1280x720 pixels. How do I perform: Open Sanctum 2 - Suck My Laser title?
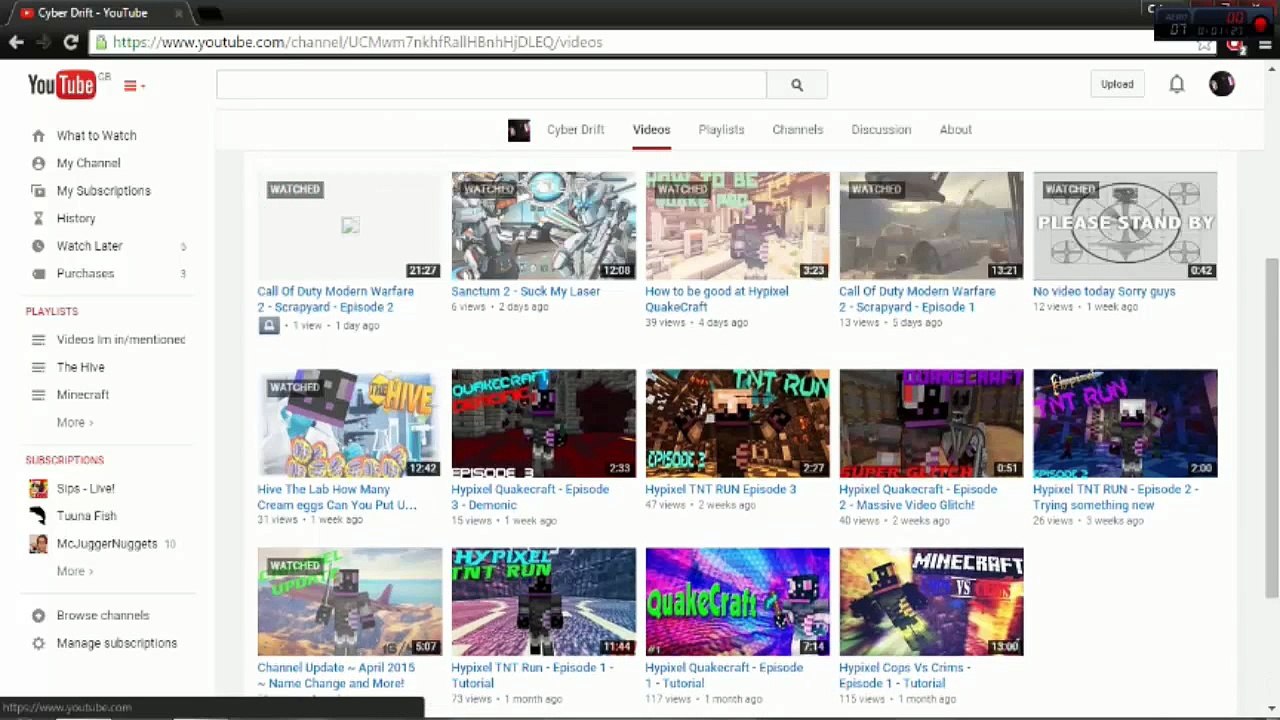pos(525,292)
